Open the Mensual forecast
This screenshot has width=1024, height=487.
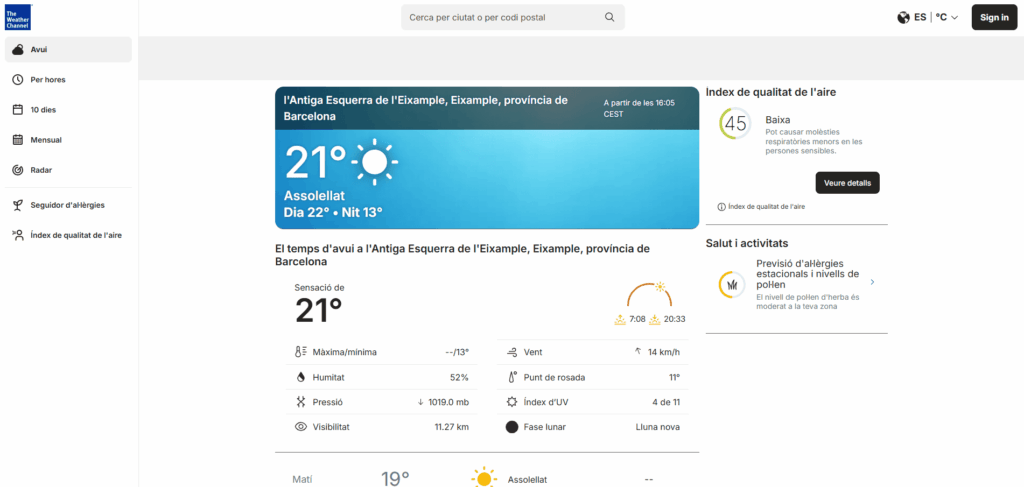[x=68, y=140]
